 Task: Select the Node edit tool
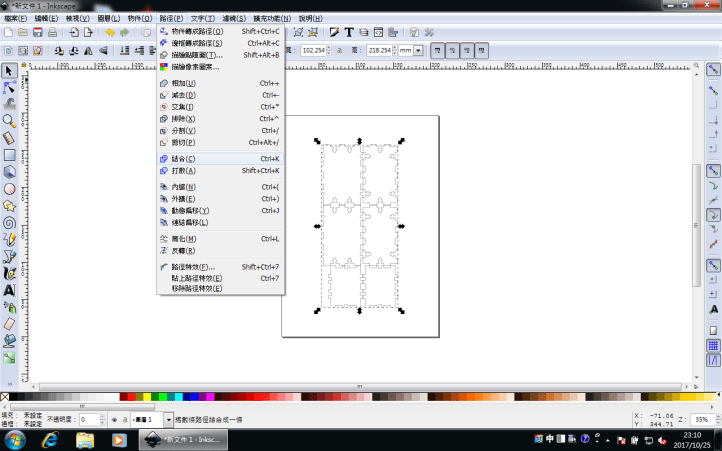(x=9, y=87)
